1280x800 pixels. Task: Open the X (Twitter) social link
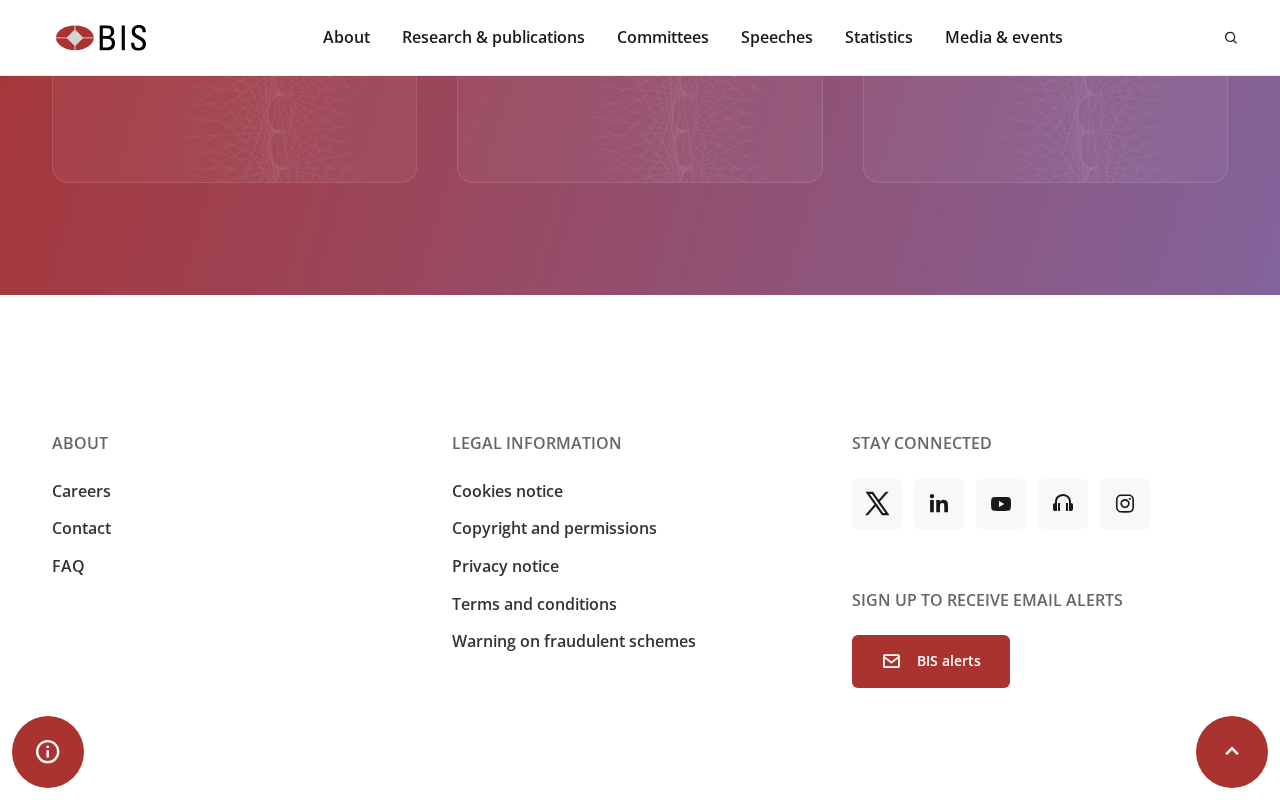tap(877, 504)
